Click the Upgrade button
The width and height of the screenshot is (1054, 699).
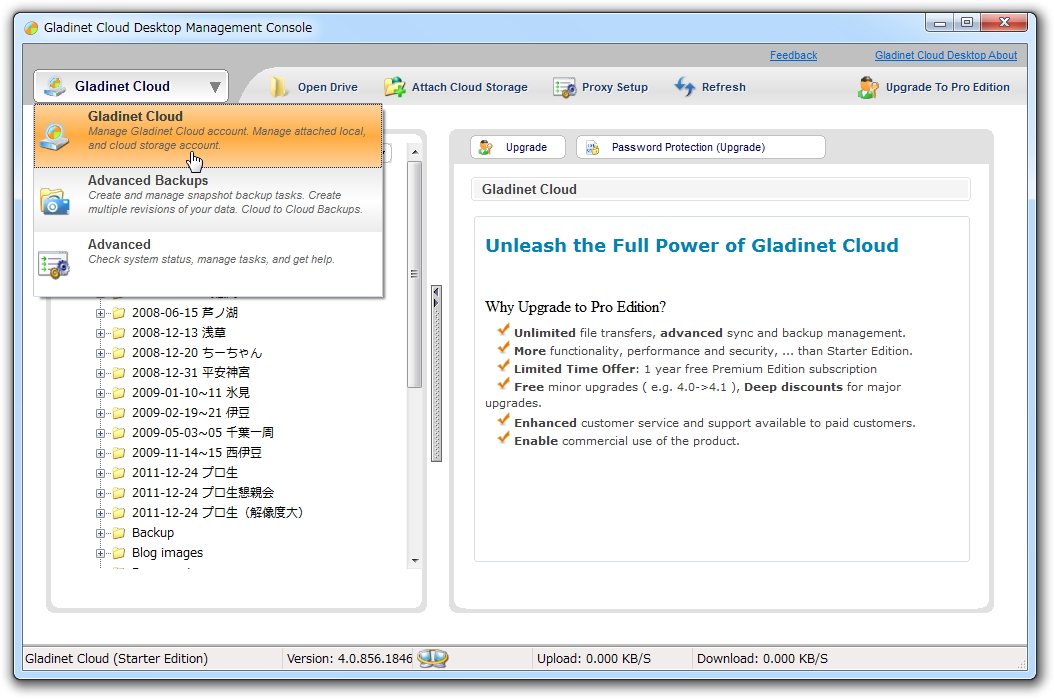click(x=518, y=147)
